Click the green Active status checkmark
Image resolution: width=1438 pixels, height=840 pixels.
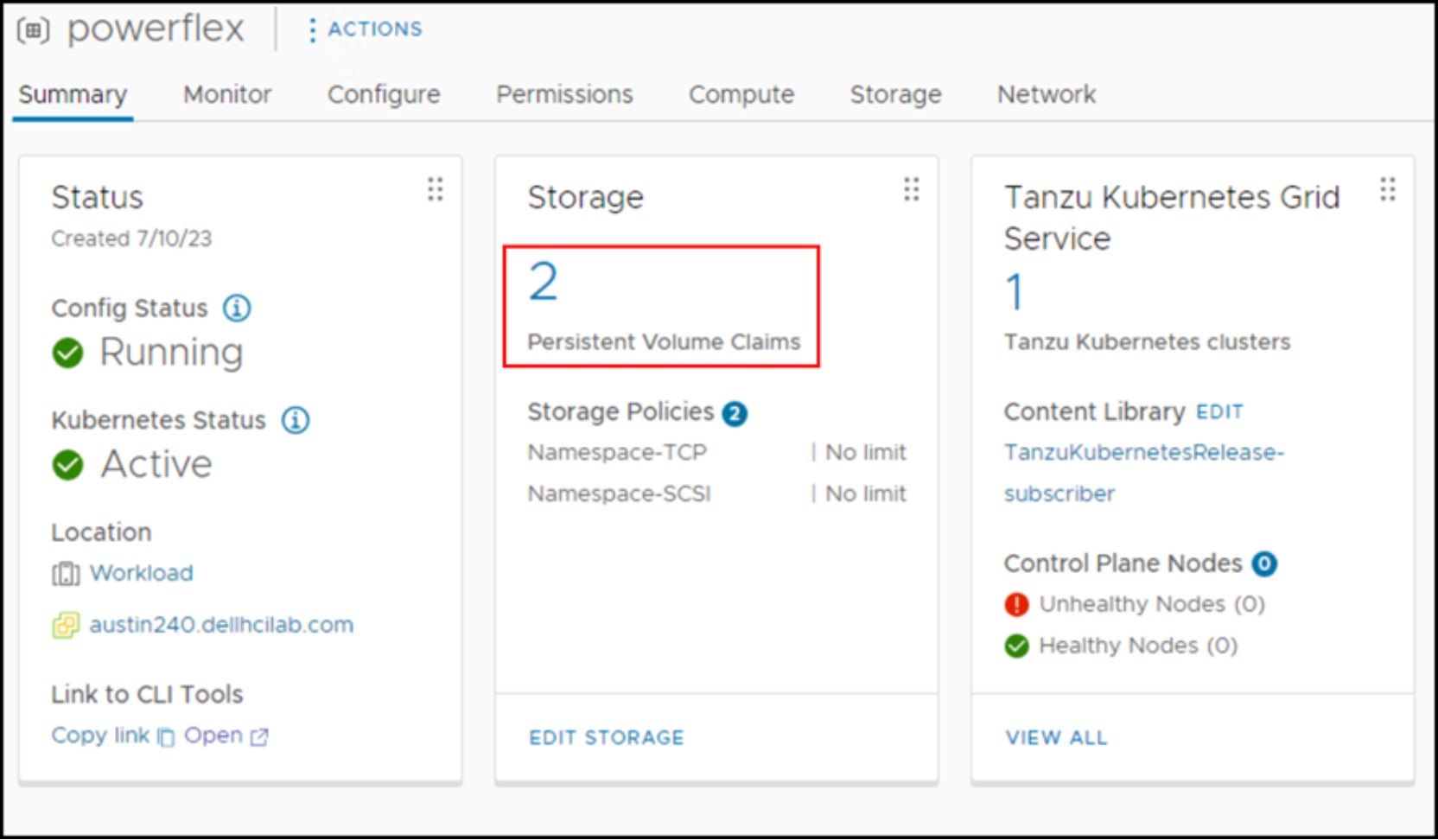(67, 465)
